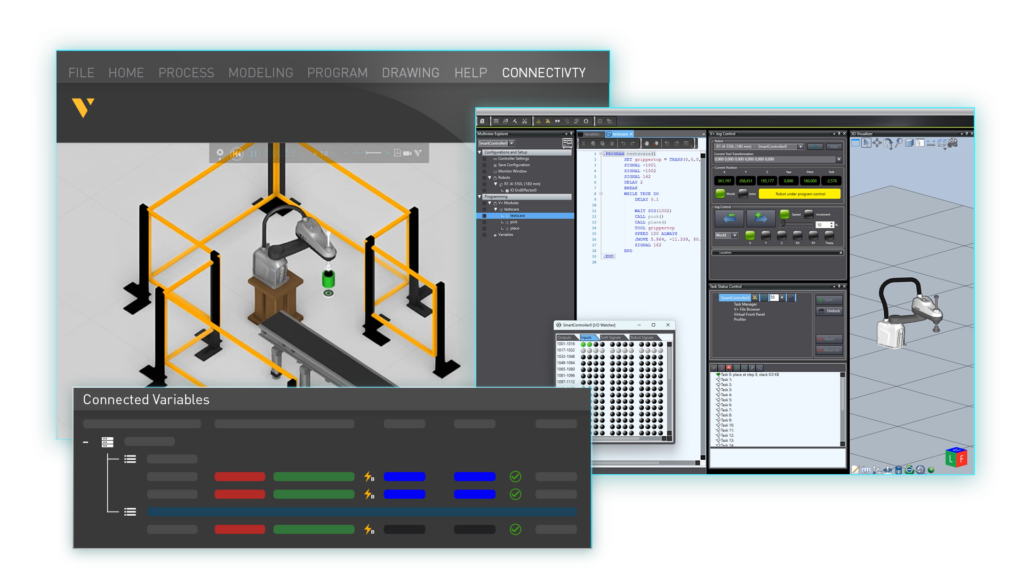Toggle World mode in the Jog Control panel
The height and width of the screenshot is (576, 1024).
pos(721,192)
